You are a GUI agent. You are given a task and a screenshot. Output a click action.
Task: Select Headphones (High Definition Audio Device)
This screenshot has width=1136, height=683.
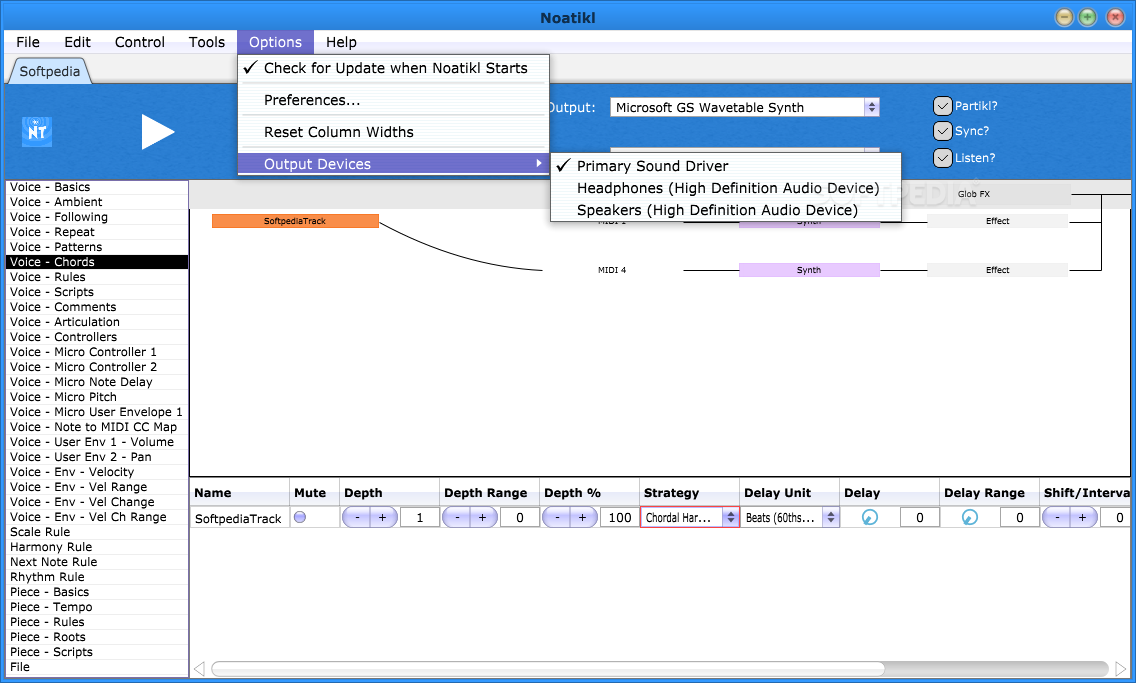coord(726,188)
